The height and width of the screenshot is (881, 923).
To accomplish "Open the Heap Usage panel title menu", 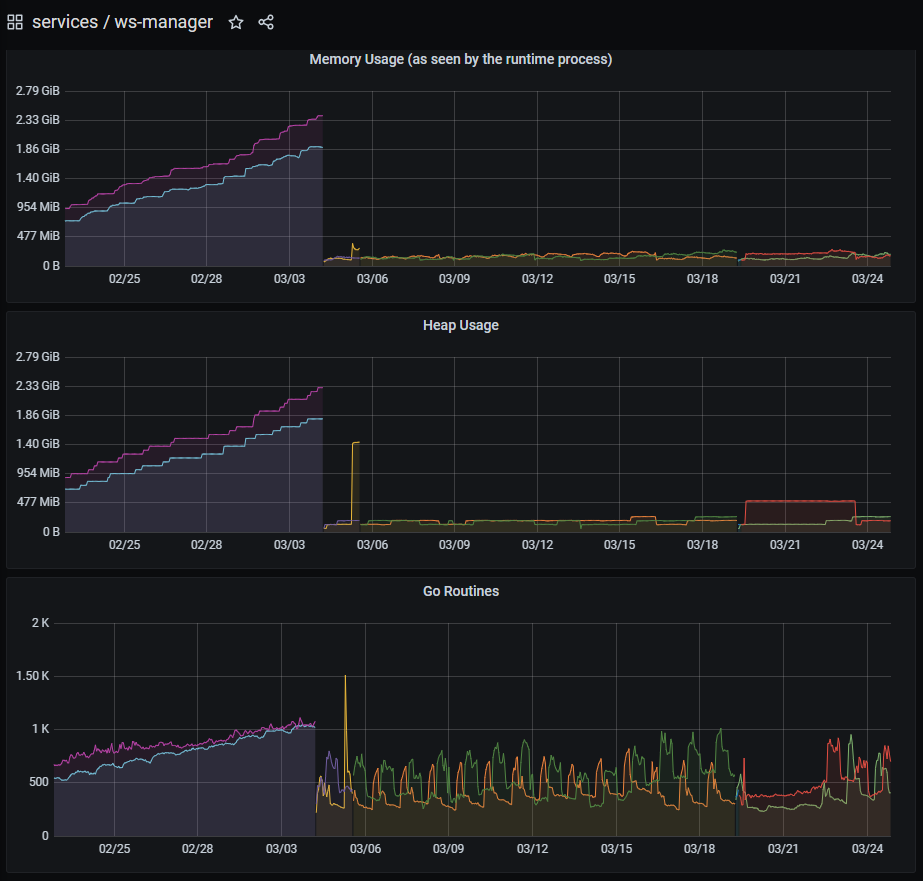I will pos(460,325).
